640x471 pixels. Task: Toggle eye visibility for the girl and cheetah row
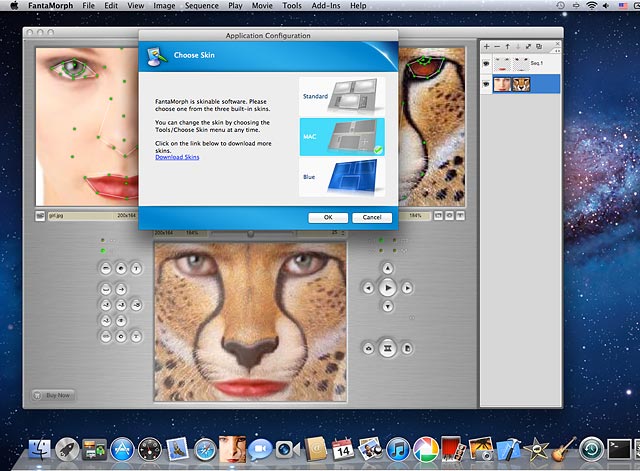tap(486, 84)
